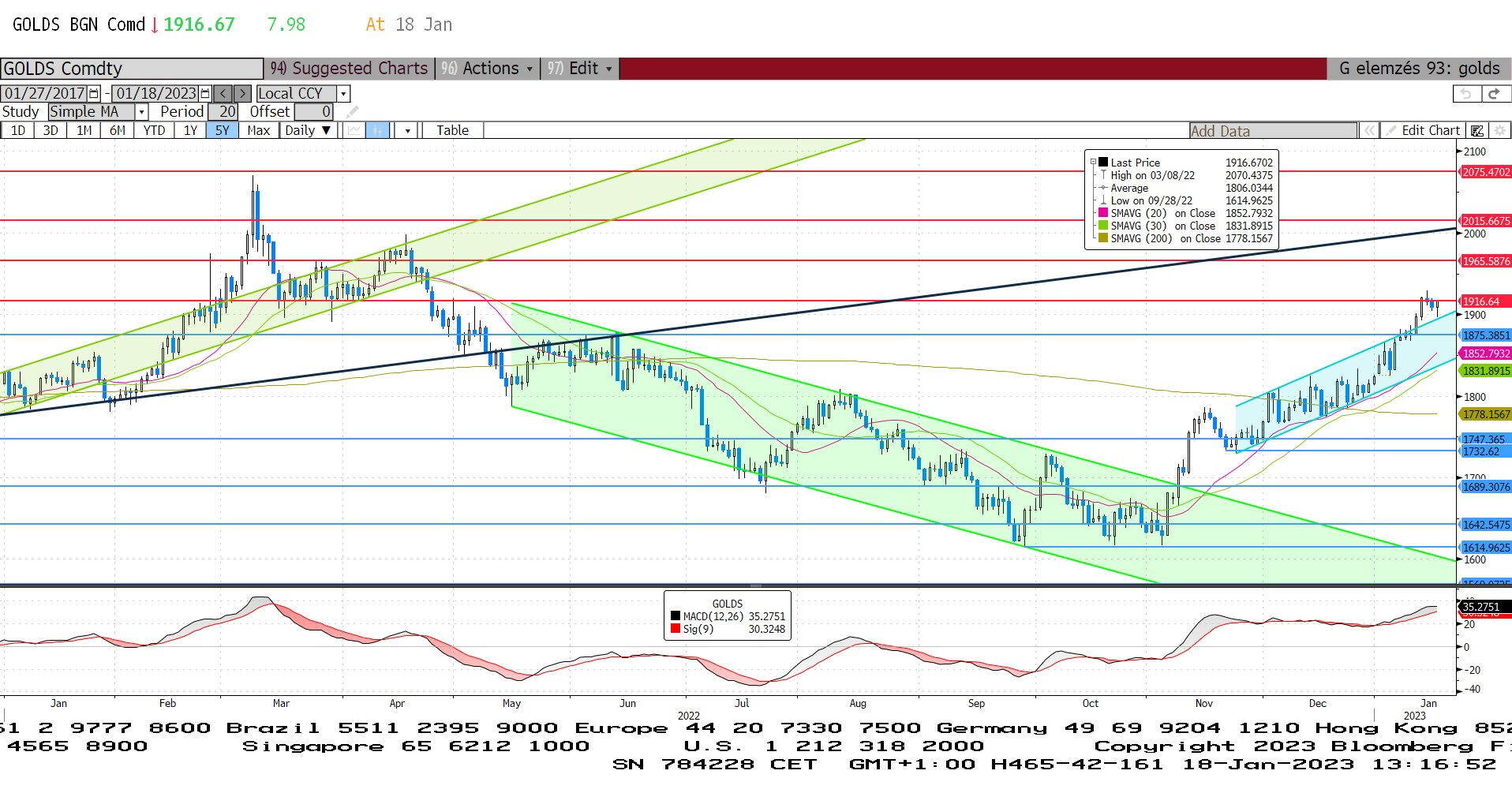Select the 6M time range
The width and height of the screenshot is (1512, 808).
[117, 130]
